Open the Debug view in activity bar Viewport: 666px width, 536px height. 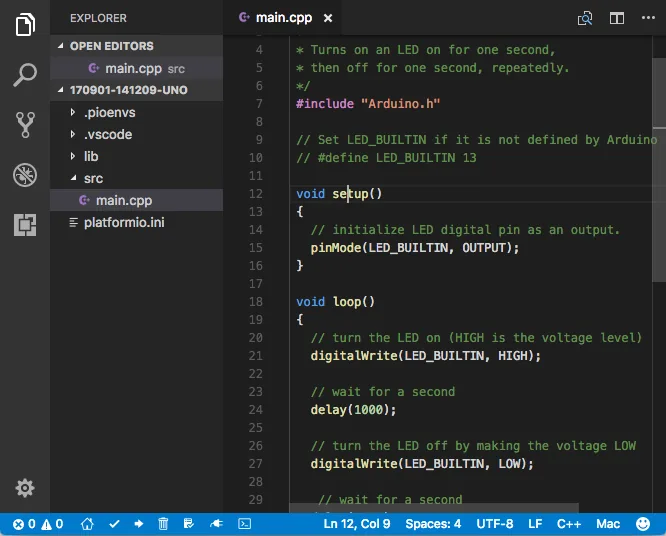click(x=25, y=175)
